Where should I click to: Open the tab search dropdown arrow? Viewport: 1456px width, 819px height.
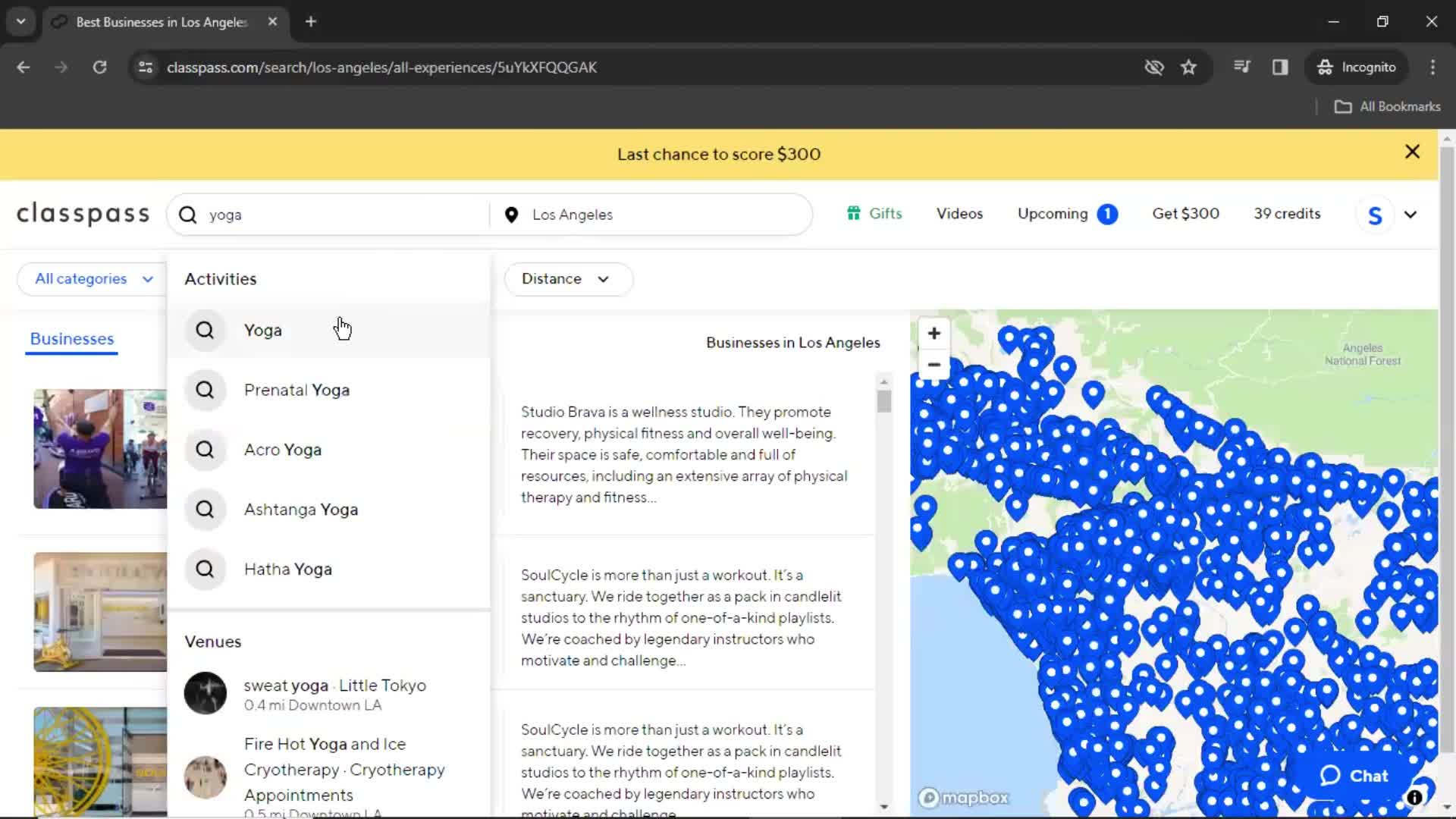click(x=21, y=22)
